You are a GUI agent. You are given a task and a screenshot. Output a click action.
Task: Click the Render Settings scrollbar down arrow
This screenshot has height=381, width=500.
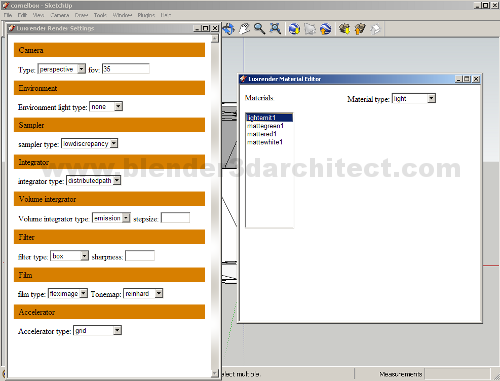(215, 374)
